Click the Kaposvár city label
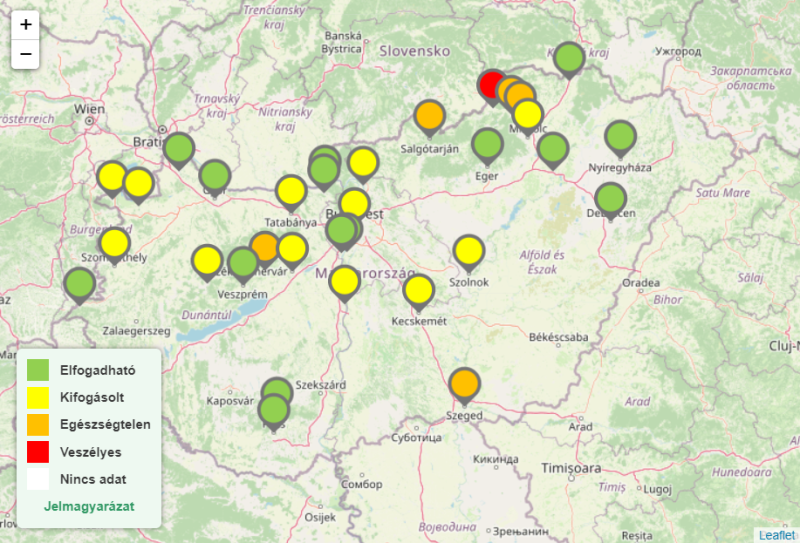800x543 pixels. 230,401
